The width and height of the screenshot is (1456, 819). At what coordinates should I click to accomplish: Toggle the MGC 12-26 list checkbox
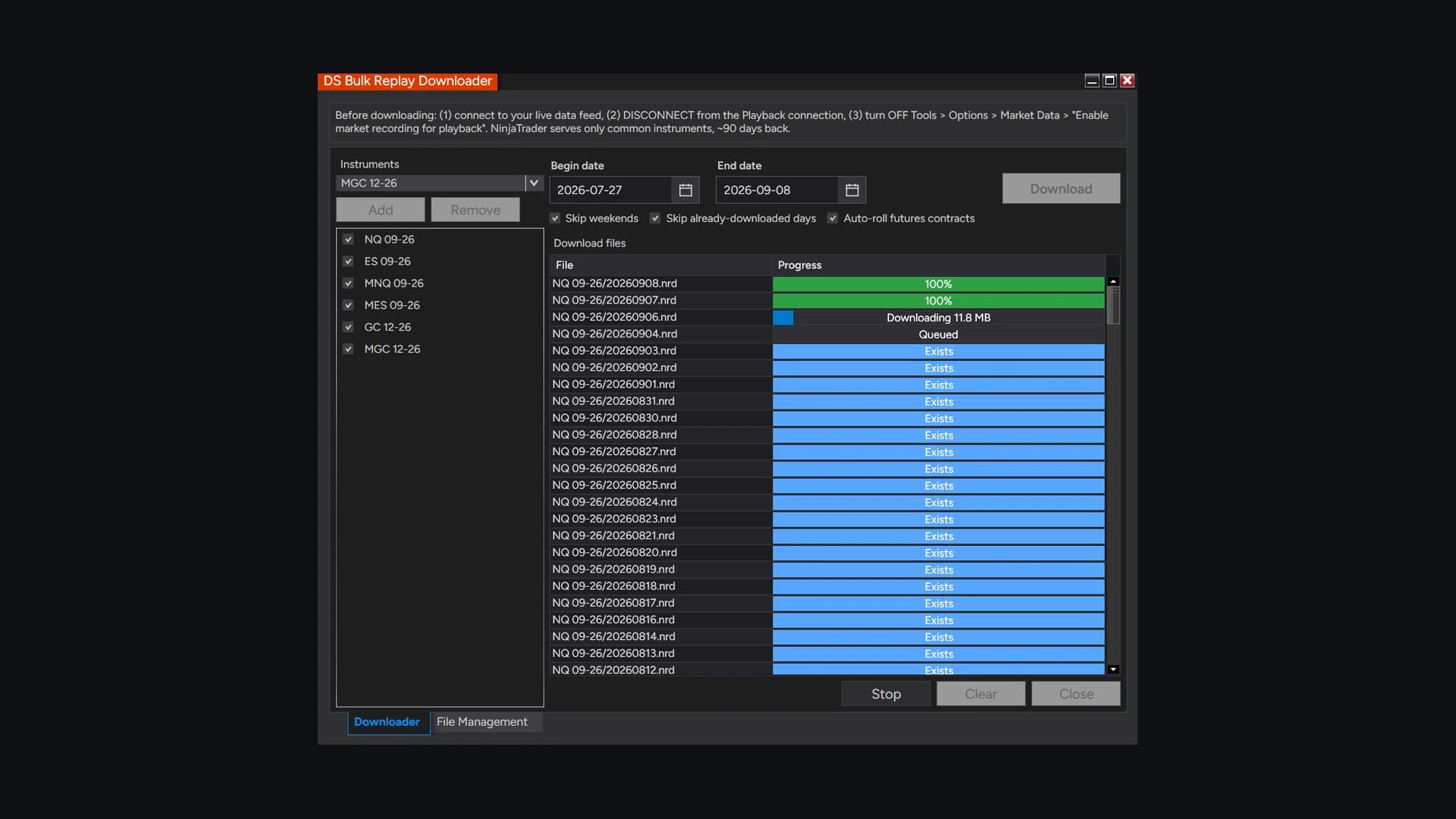point(348,350)
